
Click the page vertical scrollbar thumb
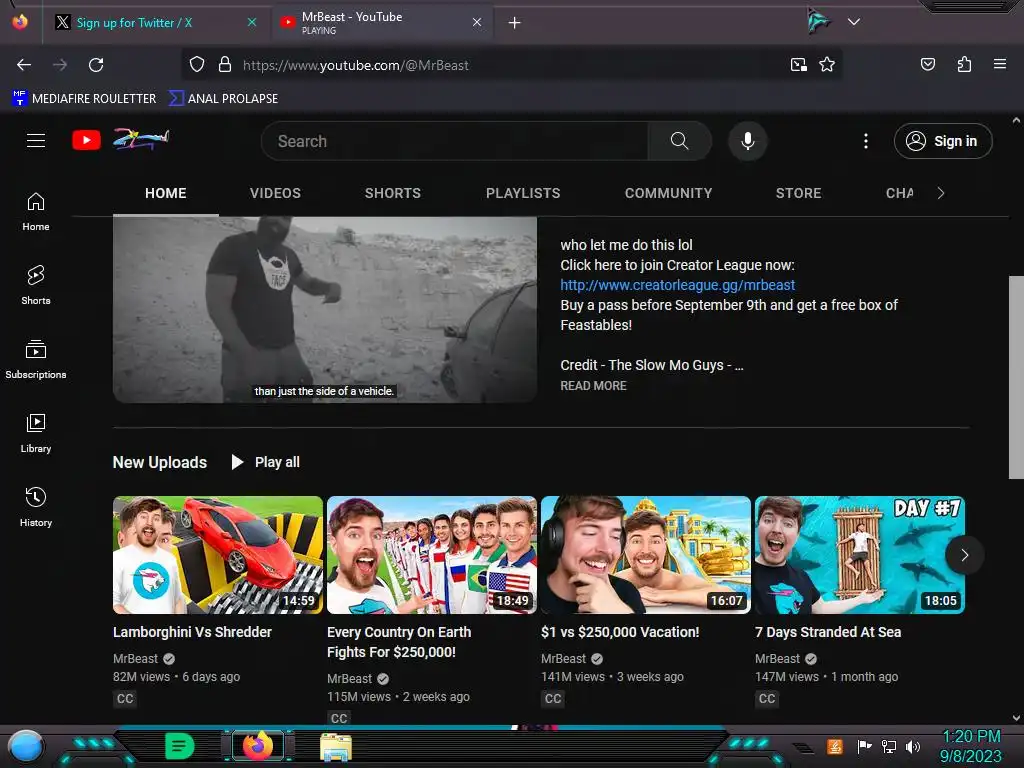(x=1016, y=377)
